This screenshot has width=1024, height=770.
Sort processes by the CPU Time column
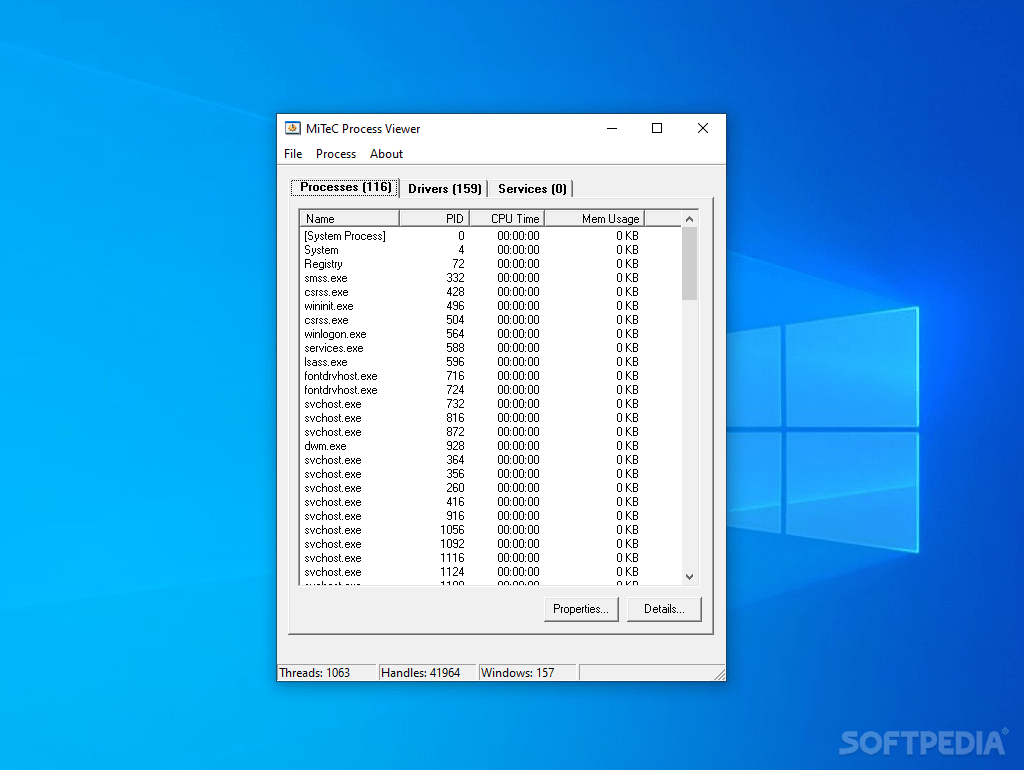(x=512, y=217)
